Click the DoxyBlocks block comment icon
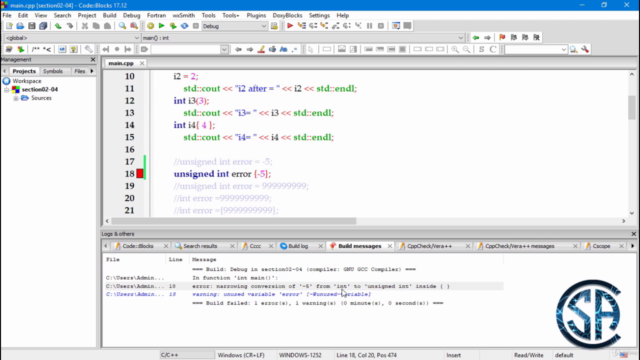 [36, 49]
